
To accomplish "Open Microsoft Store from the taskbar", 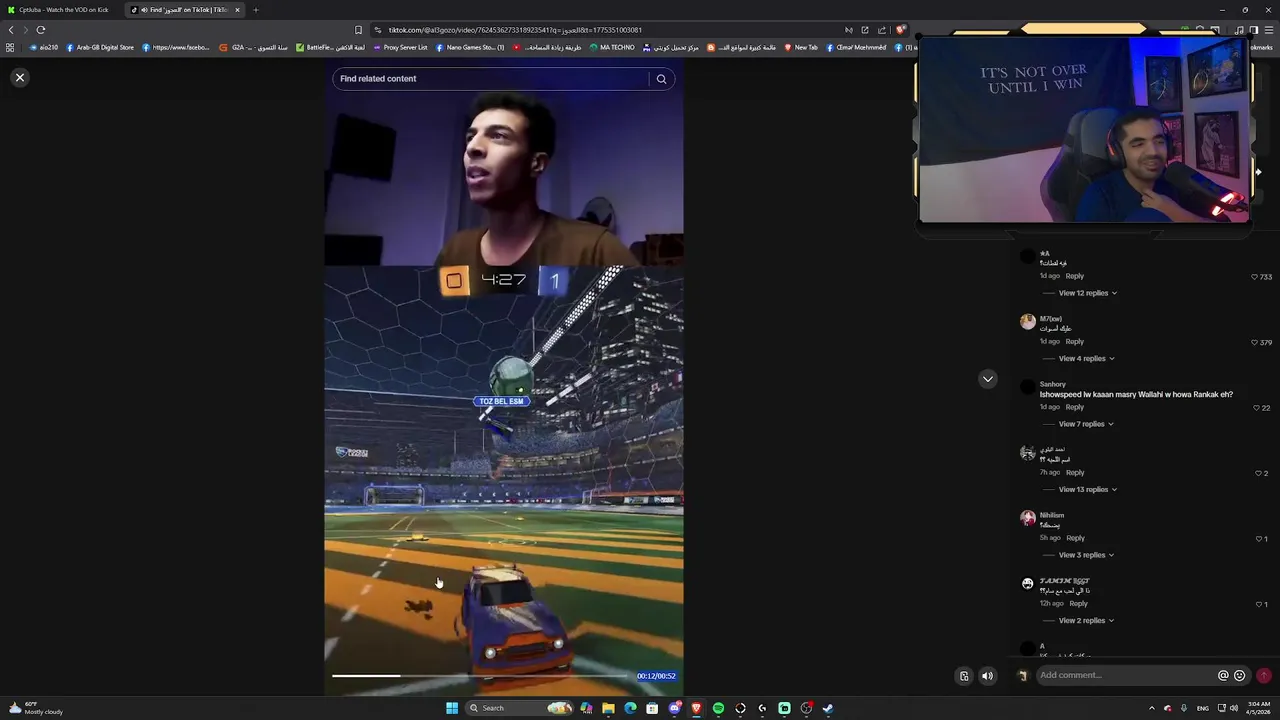I will 652,708.
